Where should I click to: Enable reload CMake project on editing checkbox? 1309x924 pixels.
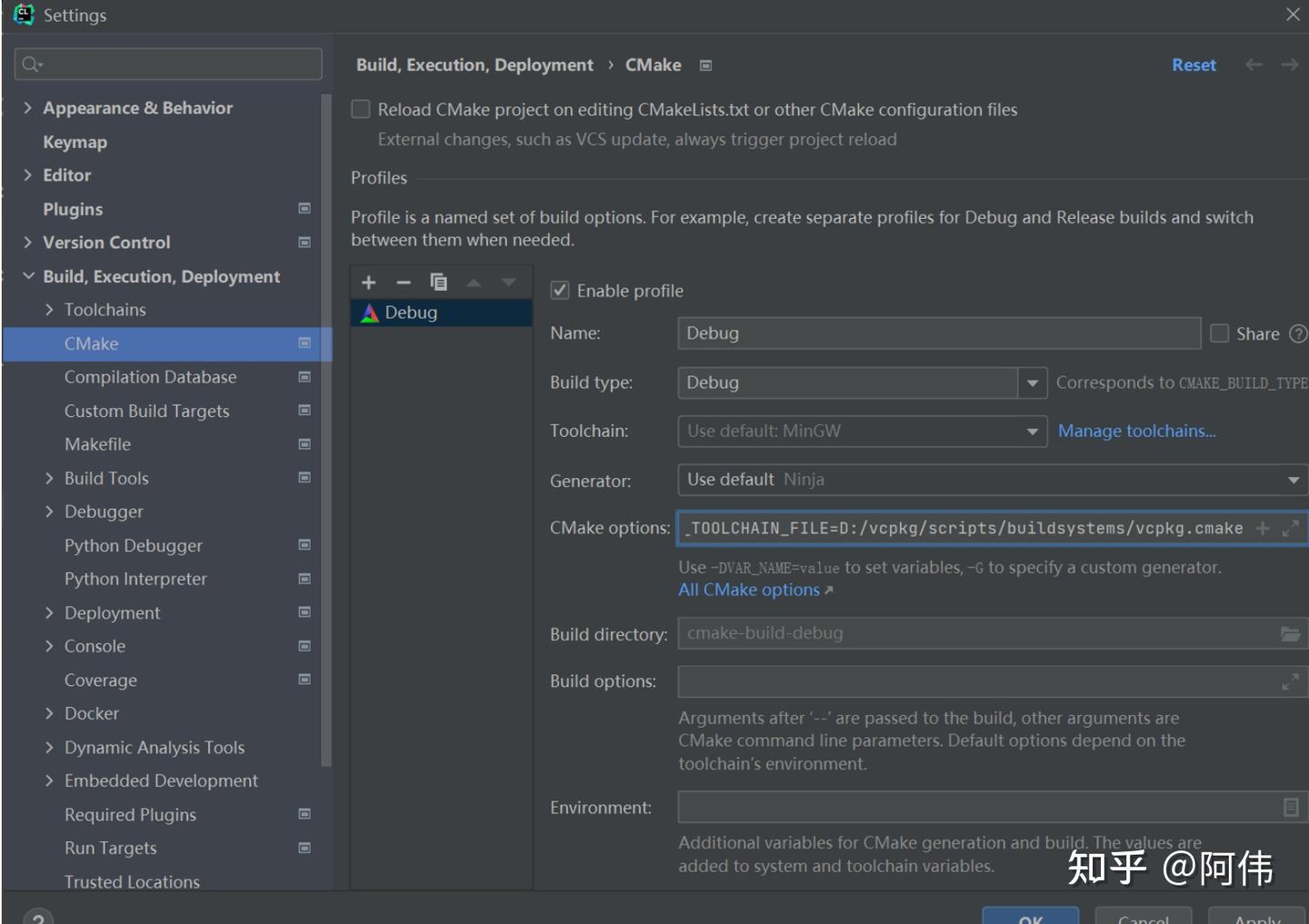click(x=361, y=110)
